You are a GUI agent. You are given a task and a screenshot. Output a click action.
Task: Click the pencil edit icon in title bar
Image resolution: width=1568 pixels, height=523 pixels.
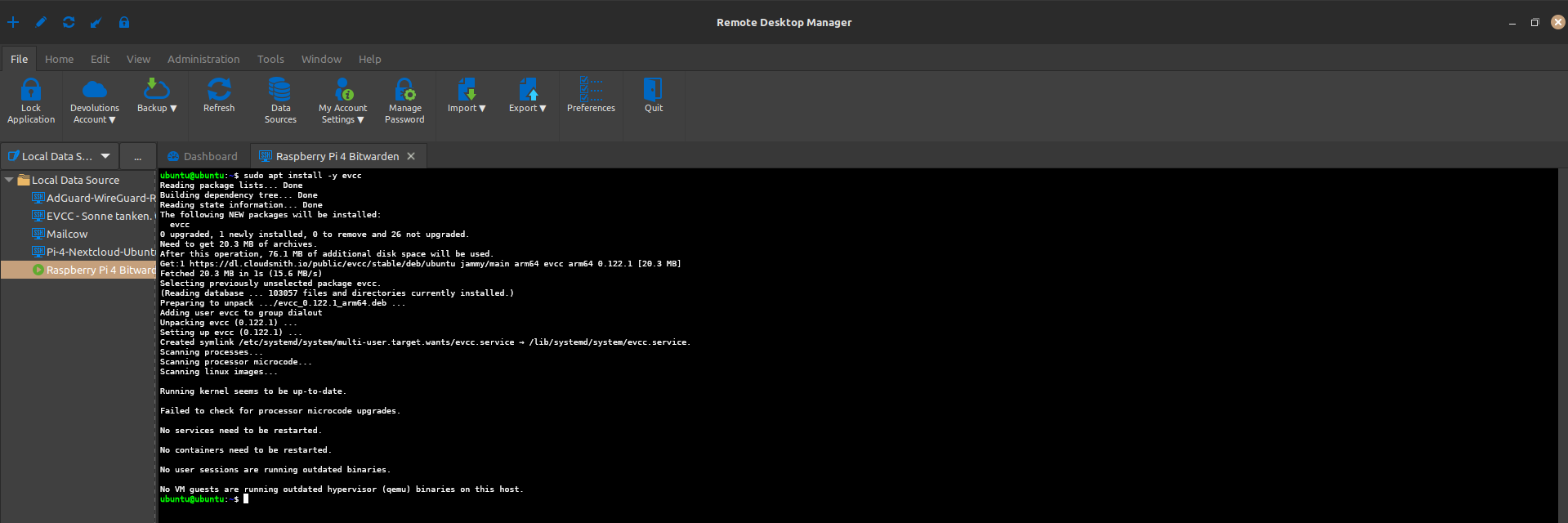point(41,22)
